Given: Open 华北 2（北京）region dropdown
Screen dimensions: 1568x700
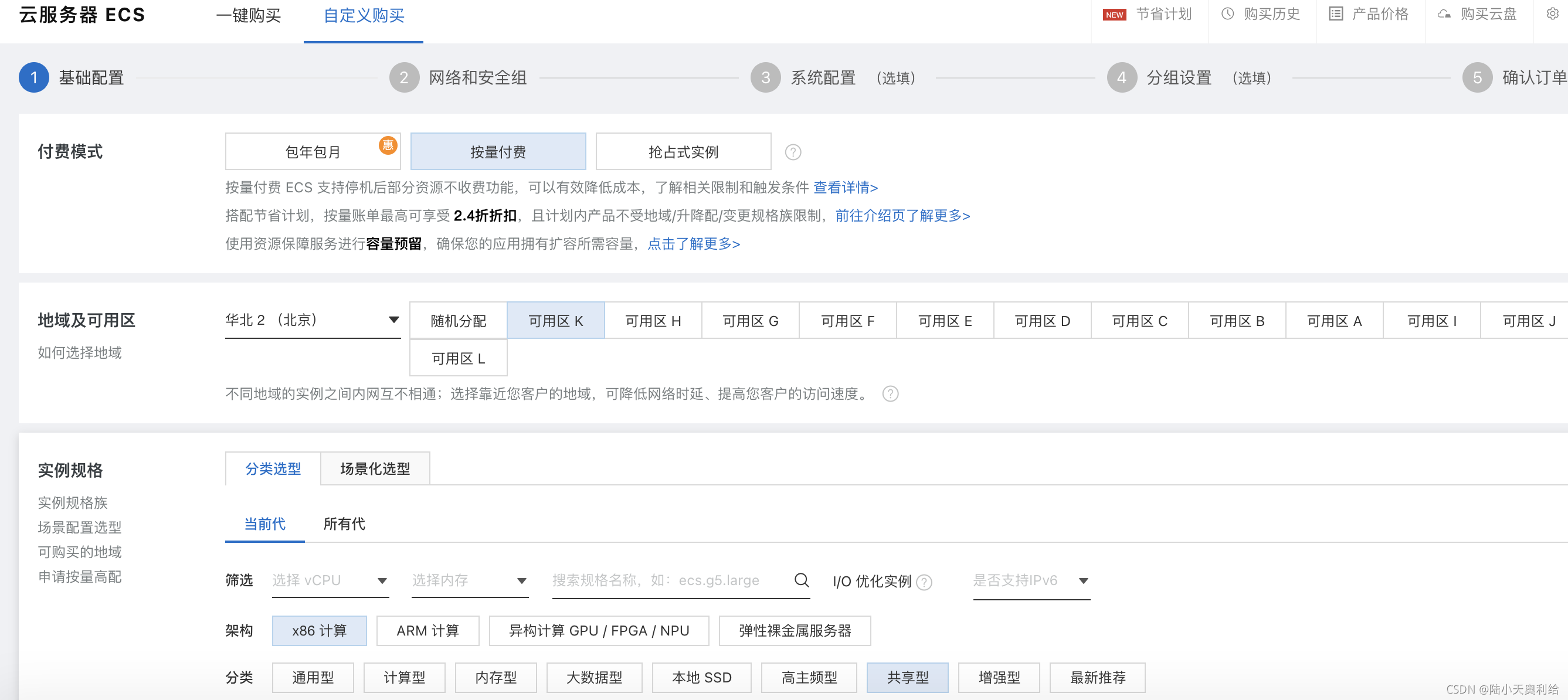Looking at the screenshot, I should pyautogui.click(x=313, y=320).
